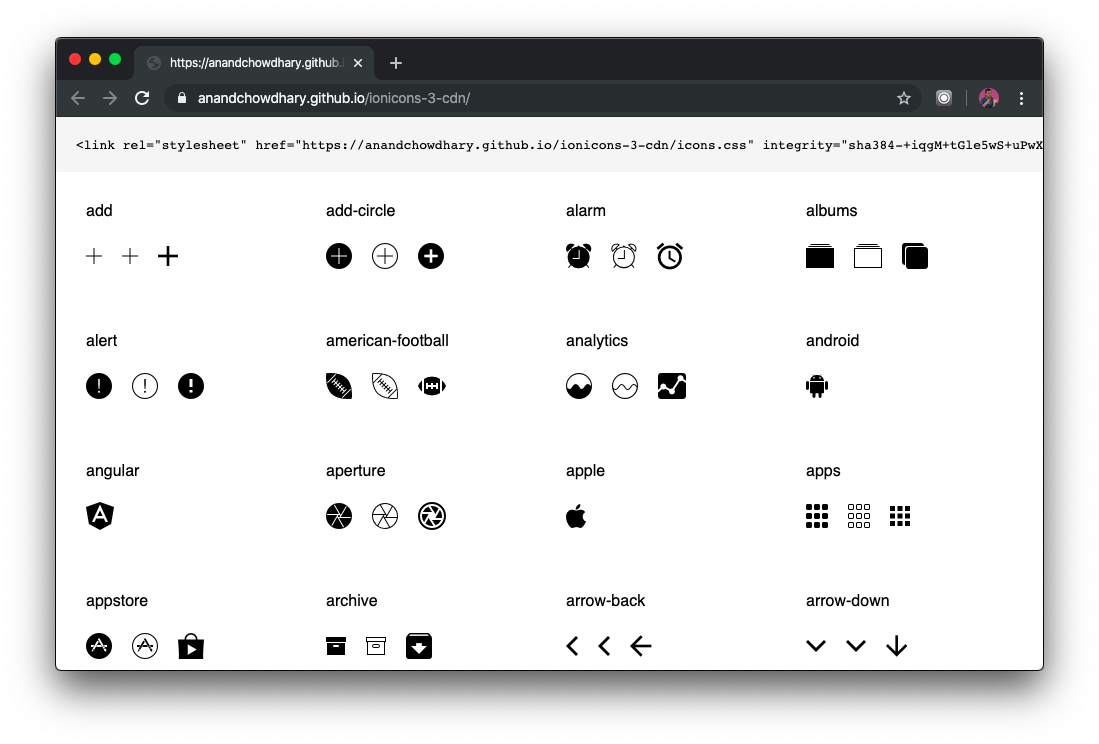
Task: Click the first filled alarm icon
Action: click(x=578, y=256)
